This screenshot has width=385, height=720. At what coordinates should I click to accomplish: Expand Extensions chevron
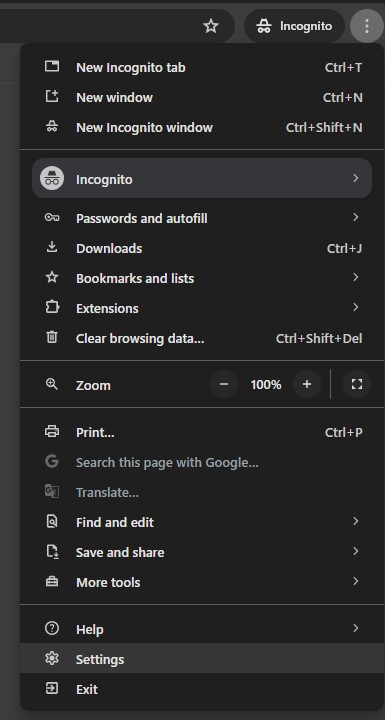(356, 307)
